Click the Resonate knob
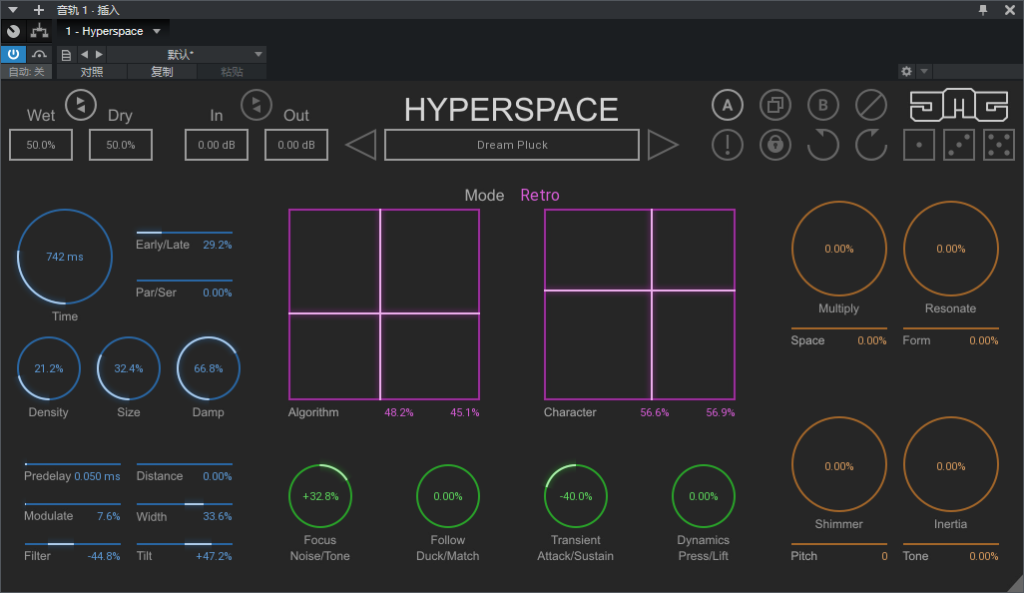 click(951, 249)
